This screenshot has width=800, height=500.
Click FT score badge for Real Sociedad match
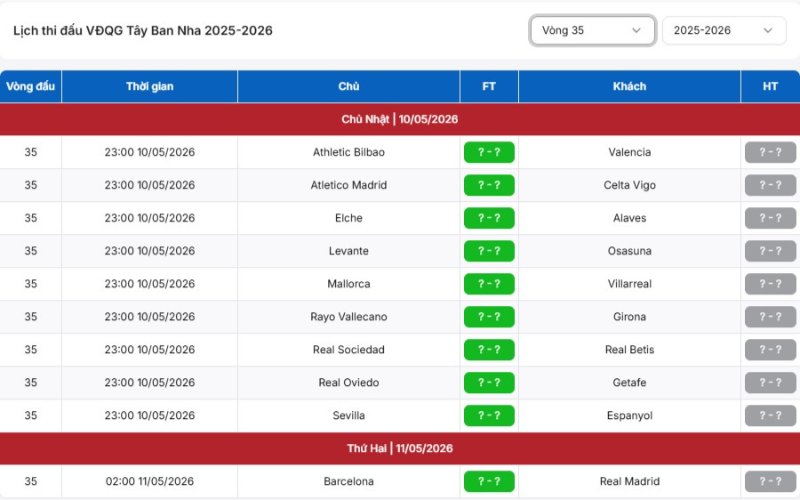[x=489, y=349]
